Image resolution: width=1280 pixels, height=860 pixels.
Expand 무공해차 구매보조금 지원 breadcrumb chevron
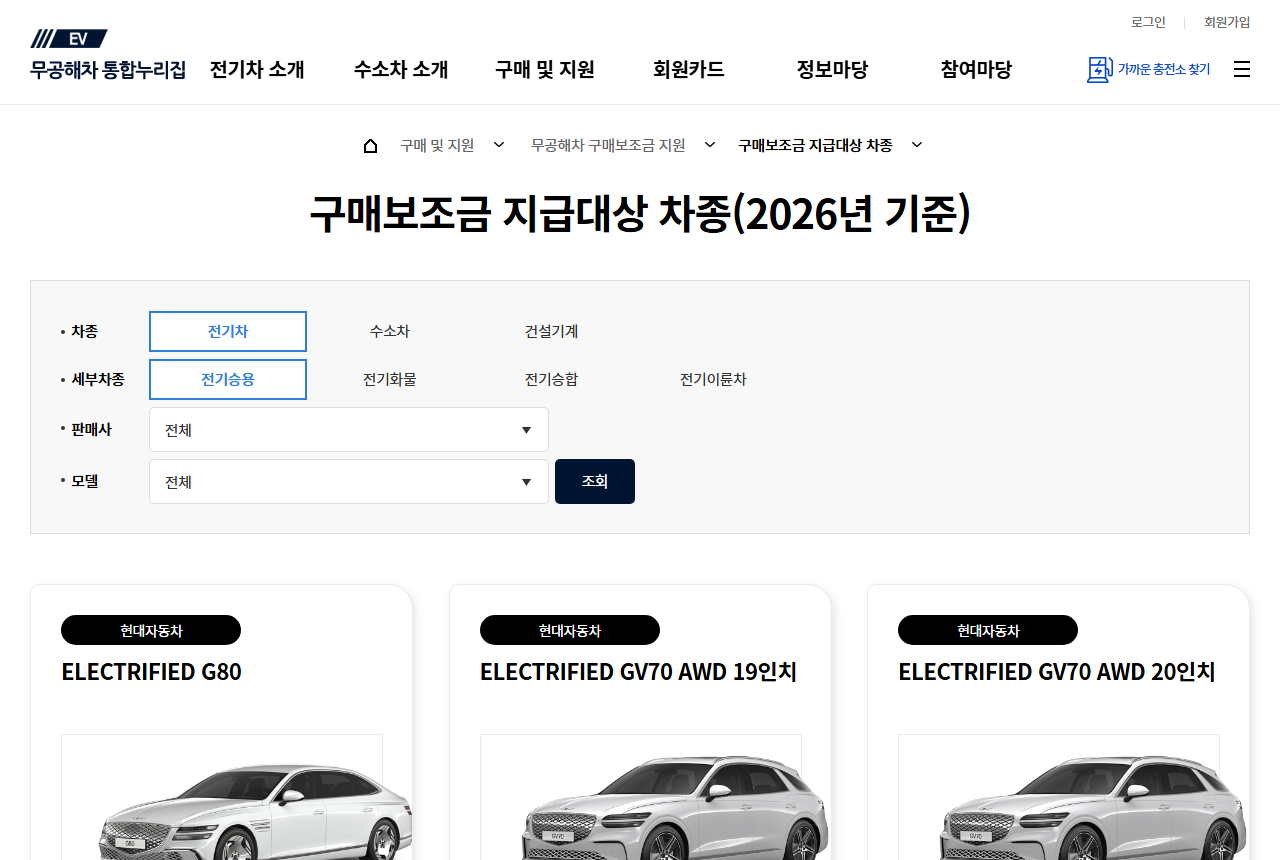(x=710, y=145)
